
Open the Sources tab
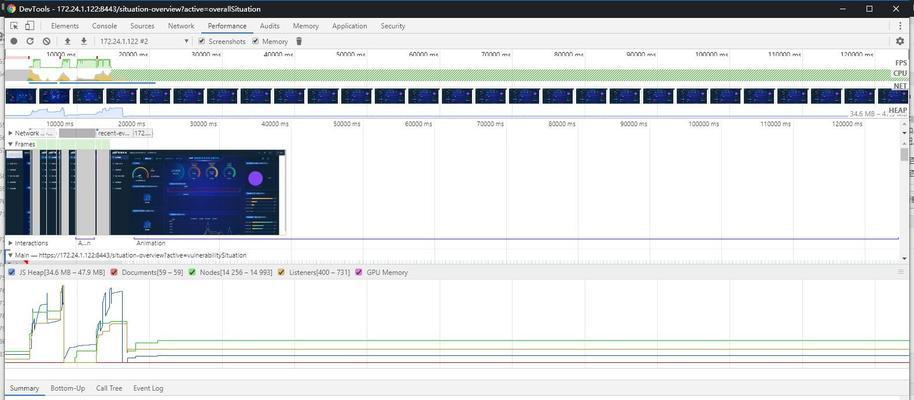[142, 26]
